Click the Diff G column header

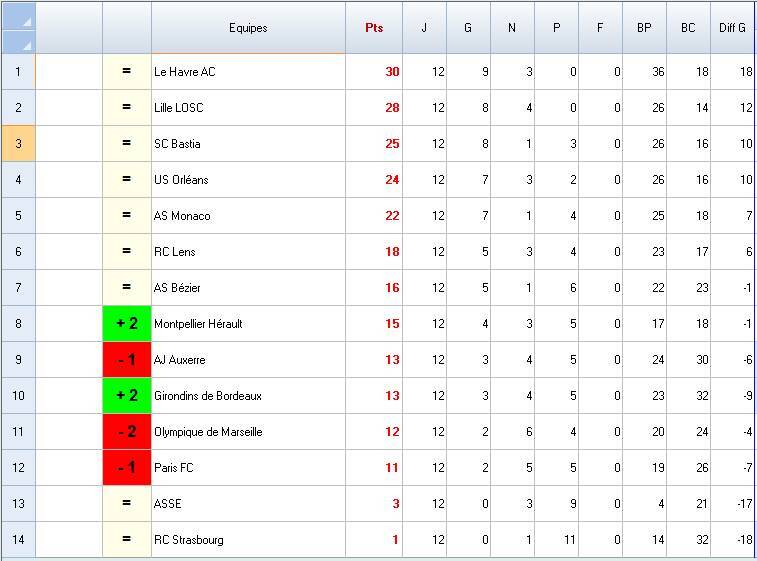tap(732, 28)
